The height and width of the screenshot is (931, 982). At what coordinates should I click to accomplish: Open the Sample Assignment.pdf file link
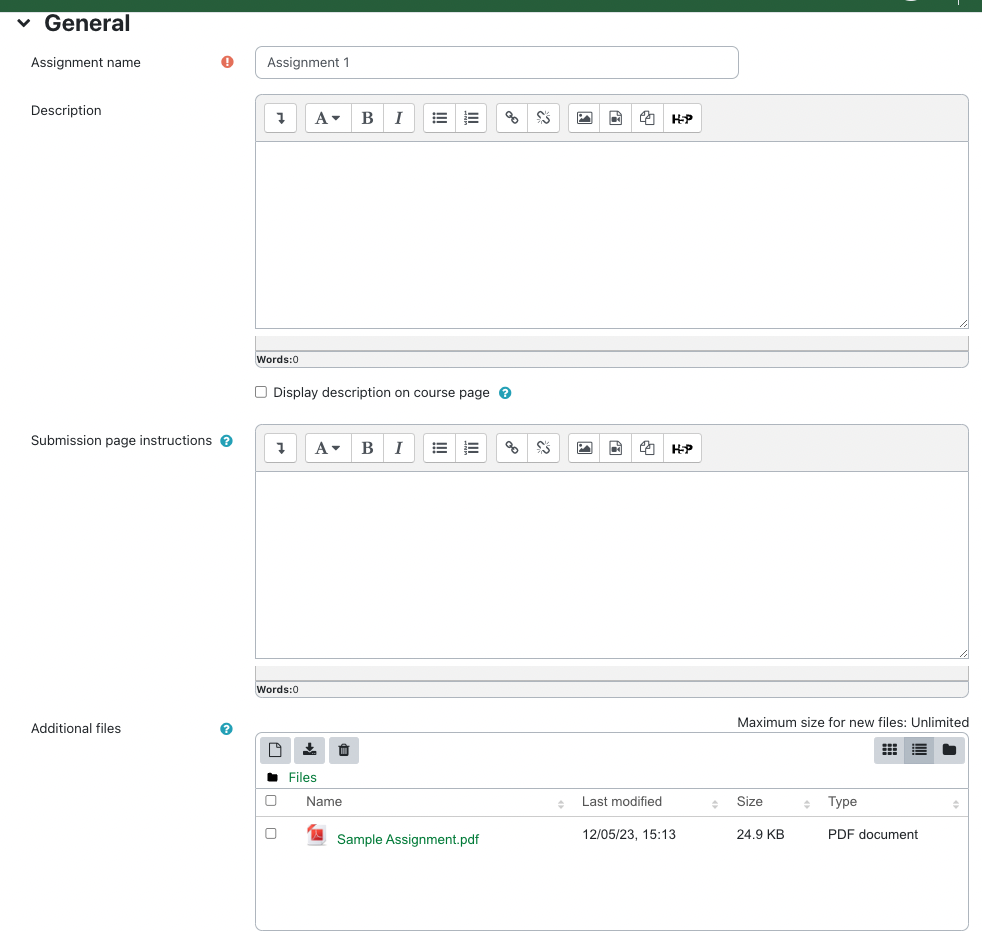(407, 840)
